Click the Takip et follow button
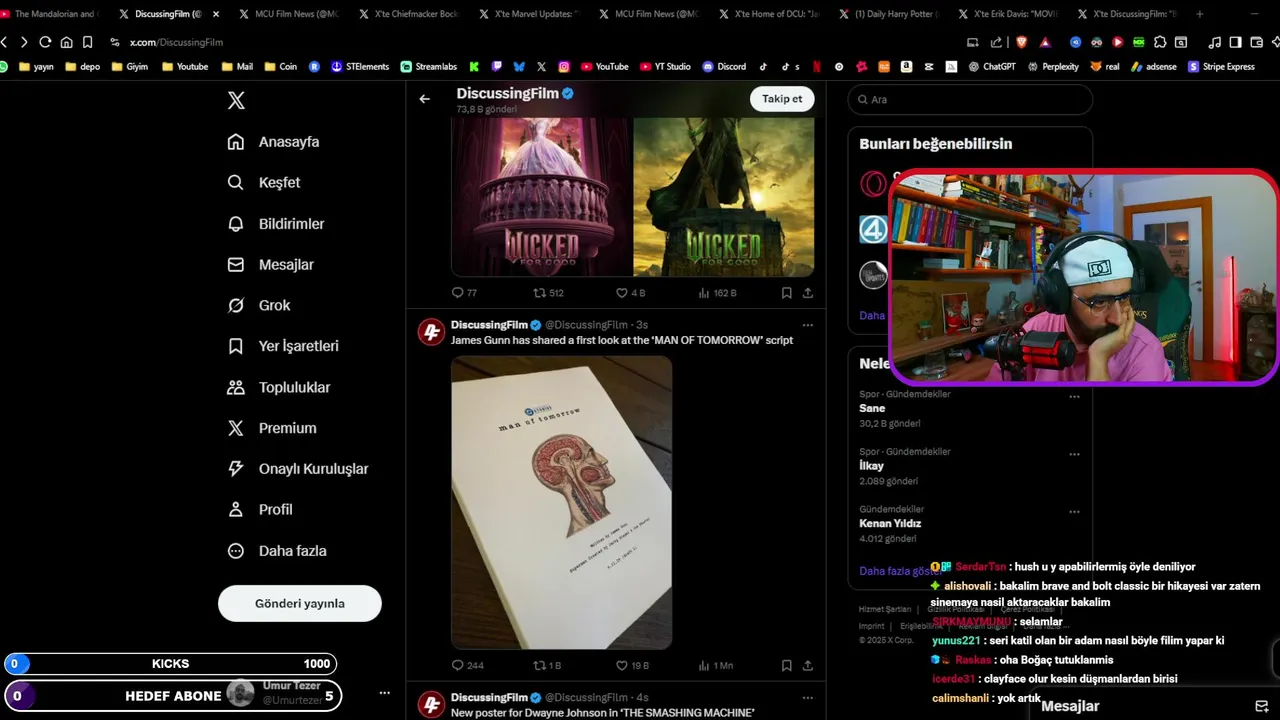Viewport: 1280px width, 720px height. coord(782,99)
